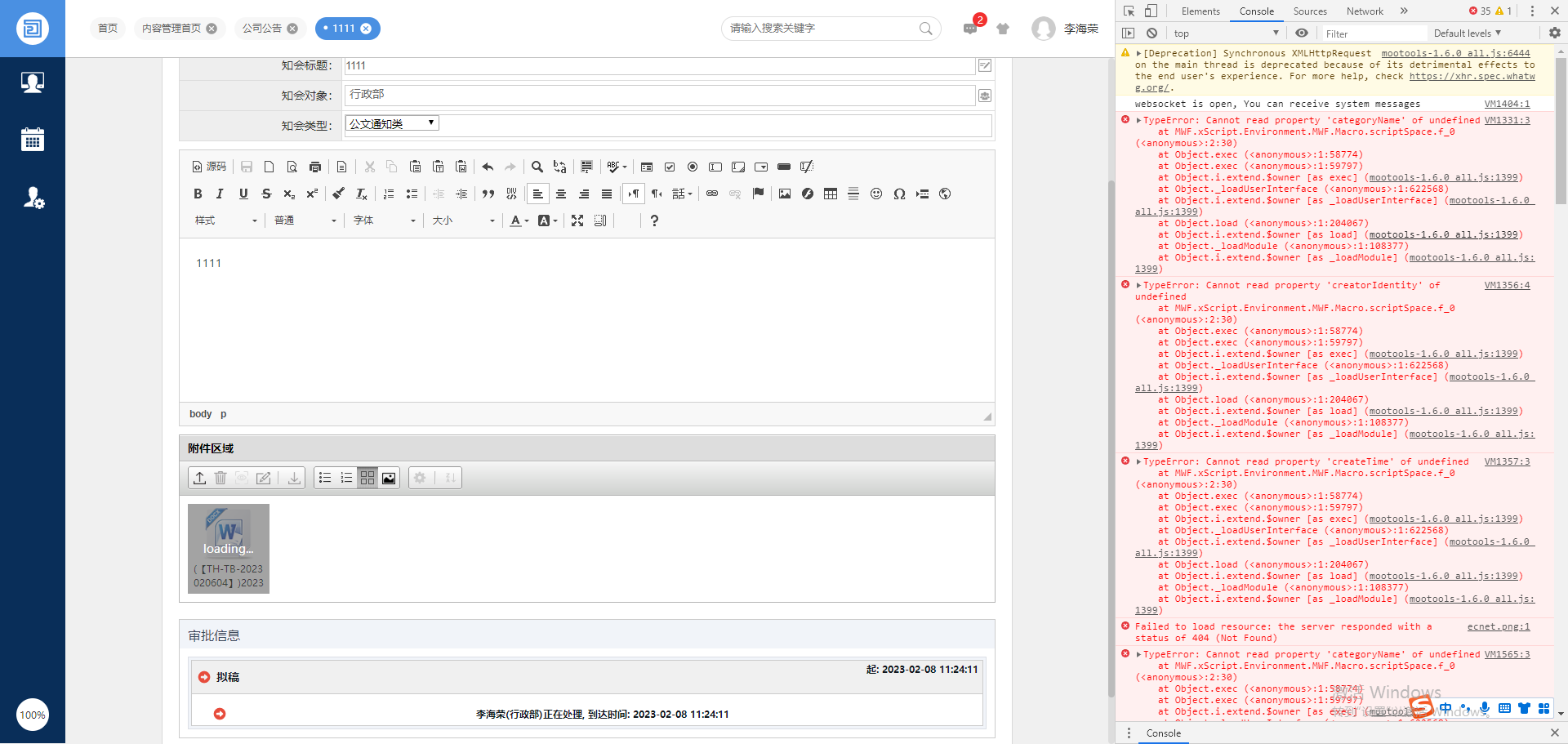Center-align the paragraph
Viewport: 1568px width, 744px height.
coord(561,194)
